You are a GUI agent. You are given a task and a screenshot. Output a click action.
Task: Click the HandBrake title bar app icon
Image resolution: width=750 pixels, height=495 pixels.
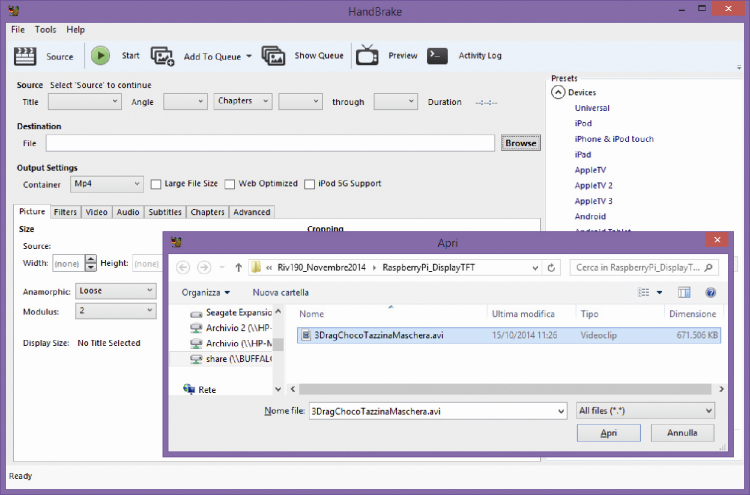click(x=14, y=11)
